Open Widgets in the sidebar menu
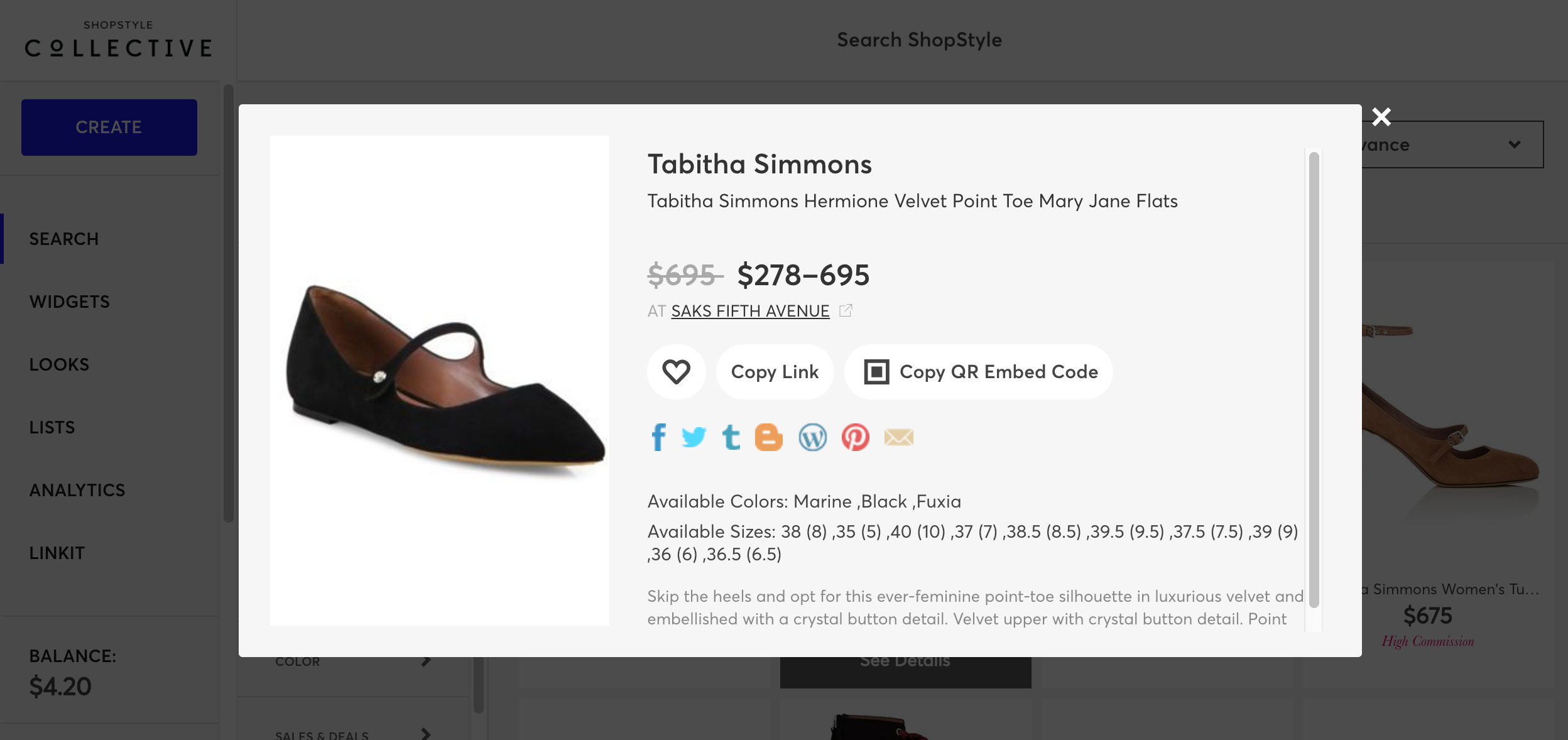1568x740 pixels. pyautogui.click(x=70, y=302)
